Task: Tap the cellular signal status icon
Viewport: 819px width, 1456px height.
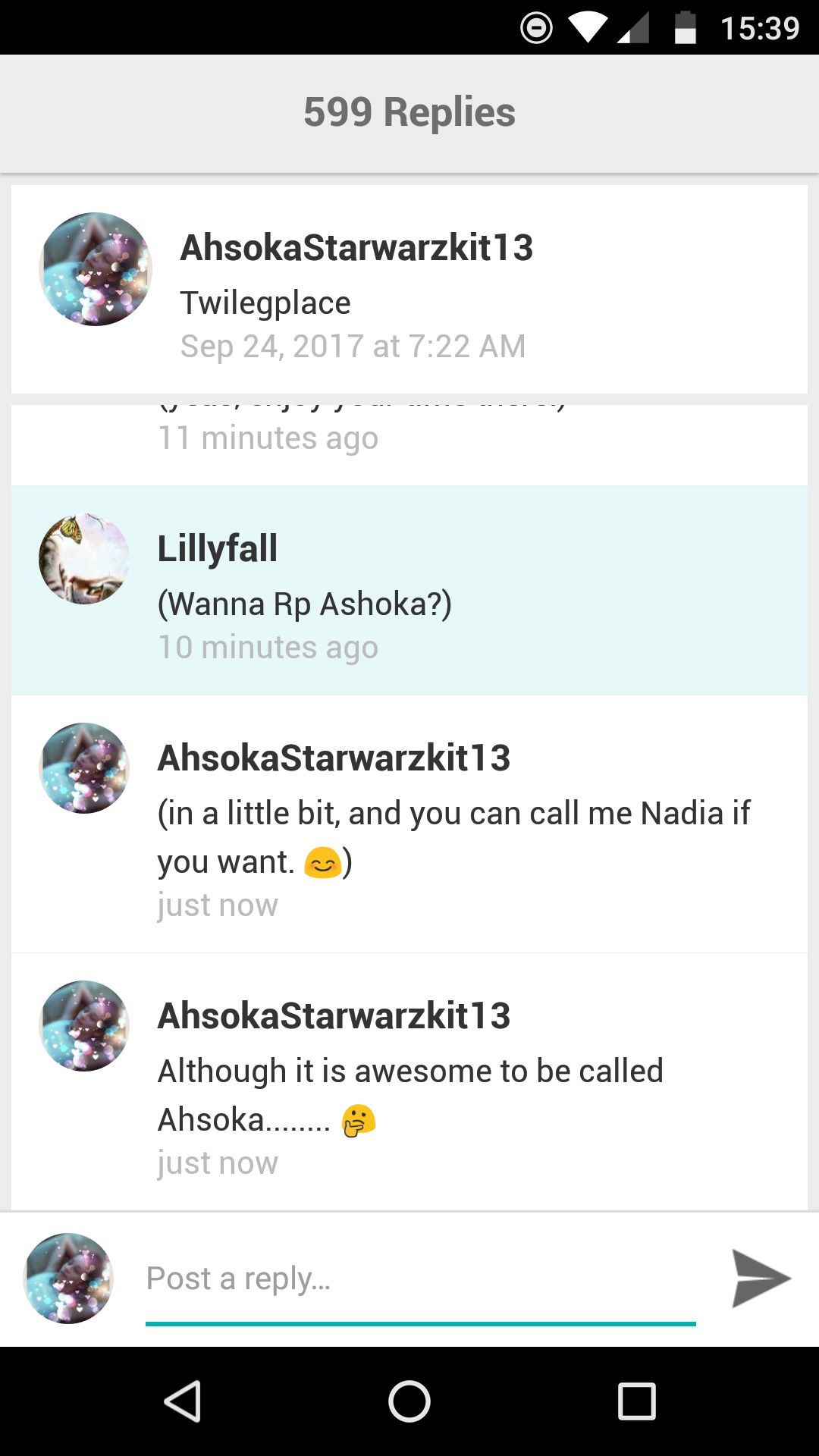Action: 633,29
